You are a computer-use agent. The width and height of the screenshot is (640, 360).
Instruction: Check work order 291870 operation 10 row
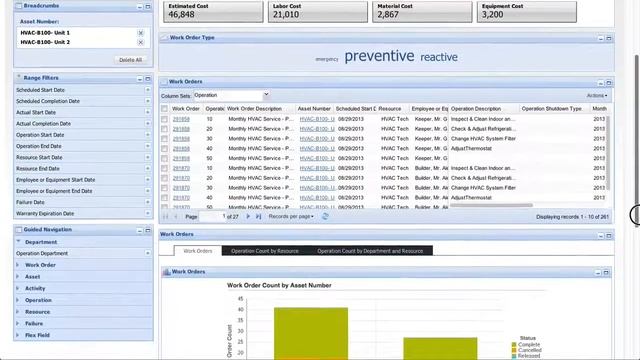point(164,168)
